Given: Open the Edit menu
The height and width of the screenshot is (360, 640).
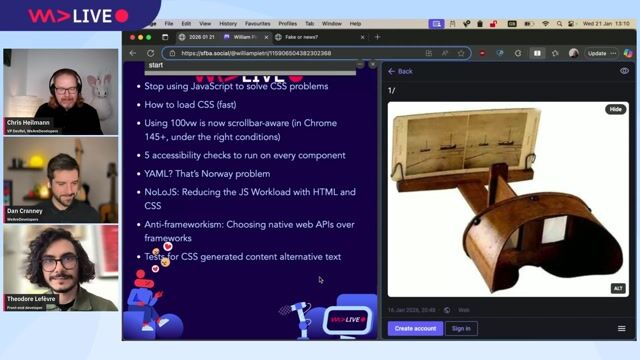Looking at the screenshot, I should pyautogui.click(x=186, y=24).
